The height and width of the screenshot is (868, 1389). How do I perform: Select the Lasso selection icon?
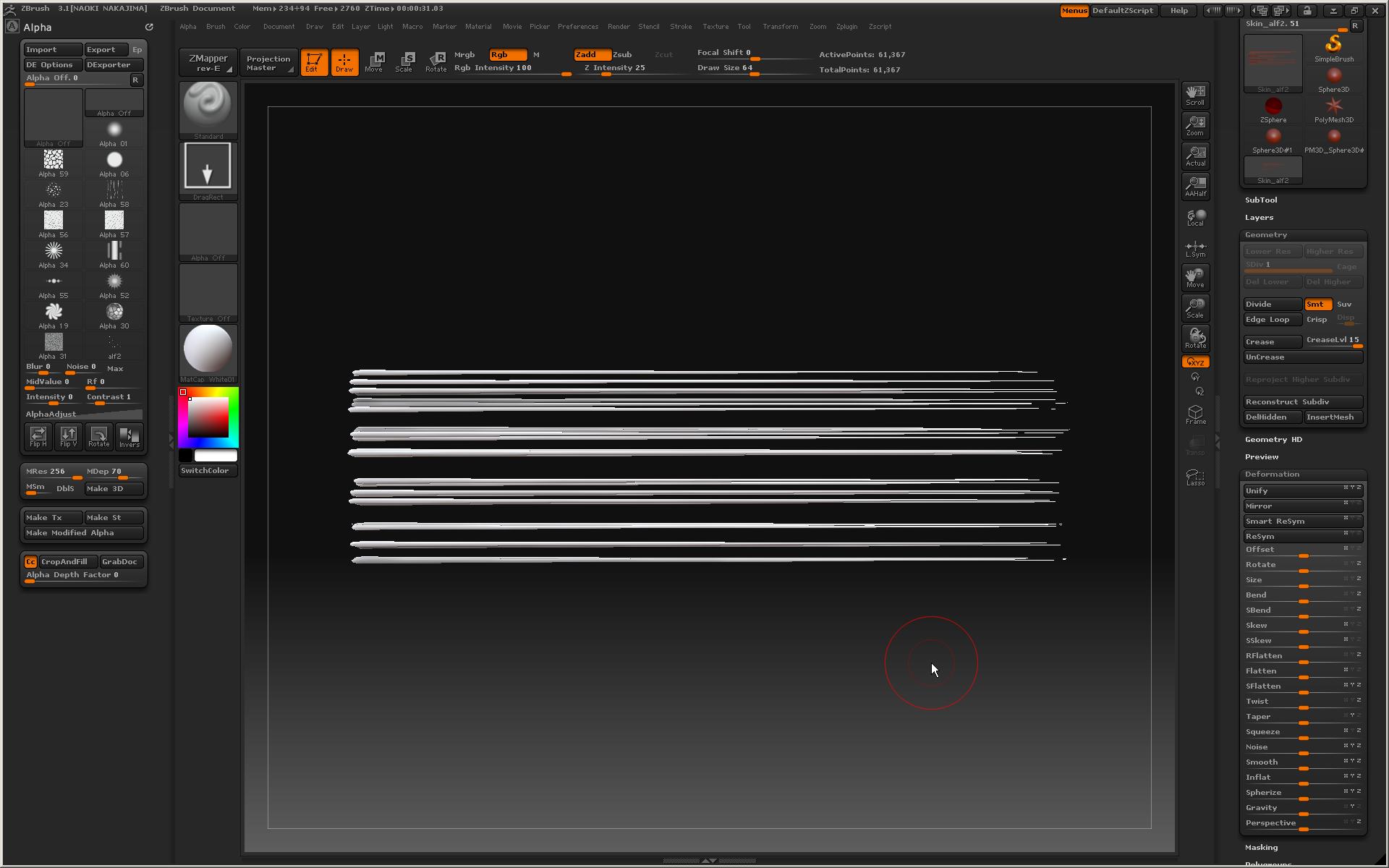(x=1195, y=477)
